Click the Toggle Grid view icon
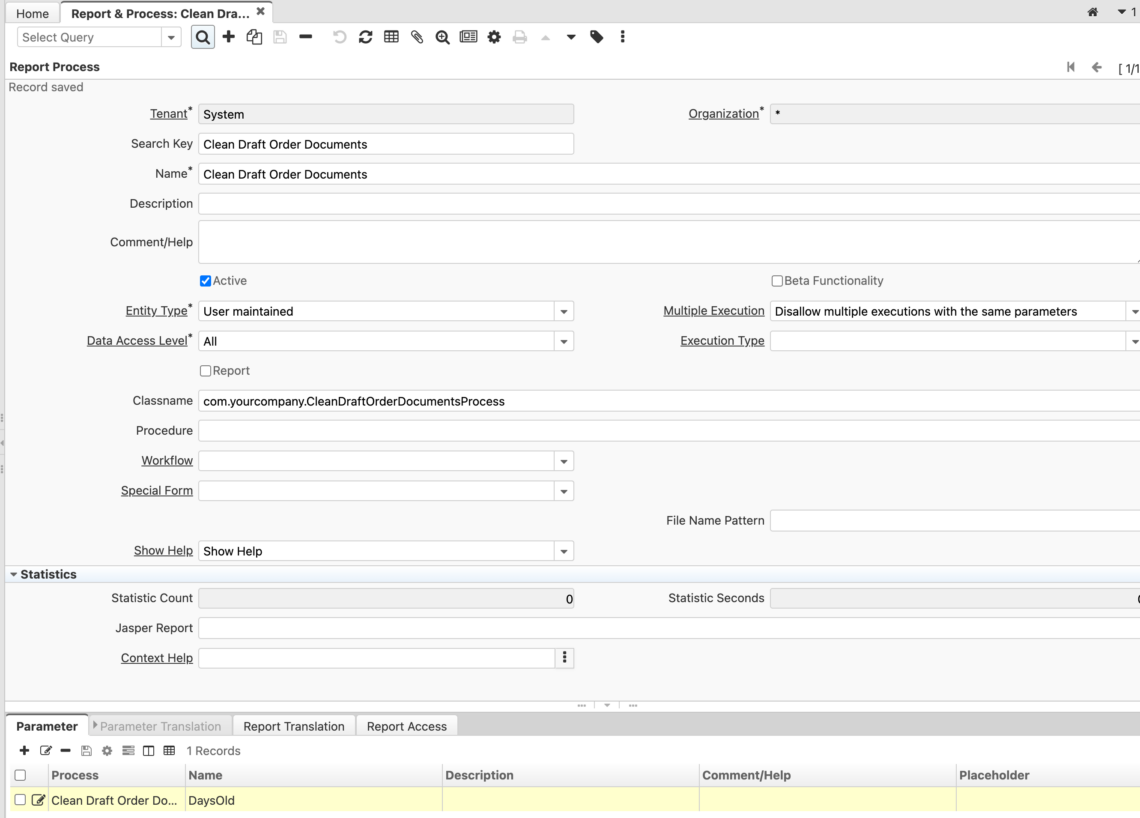This screenshot has width=1140, height=818. [391, 36]
